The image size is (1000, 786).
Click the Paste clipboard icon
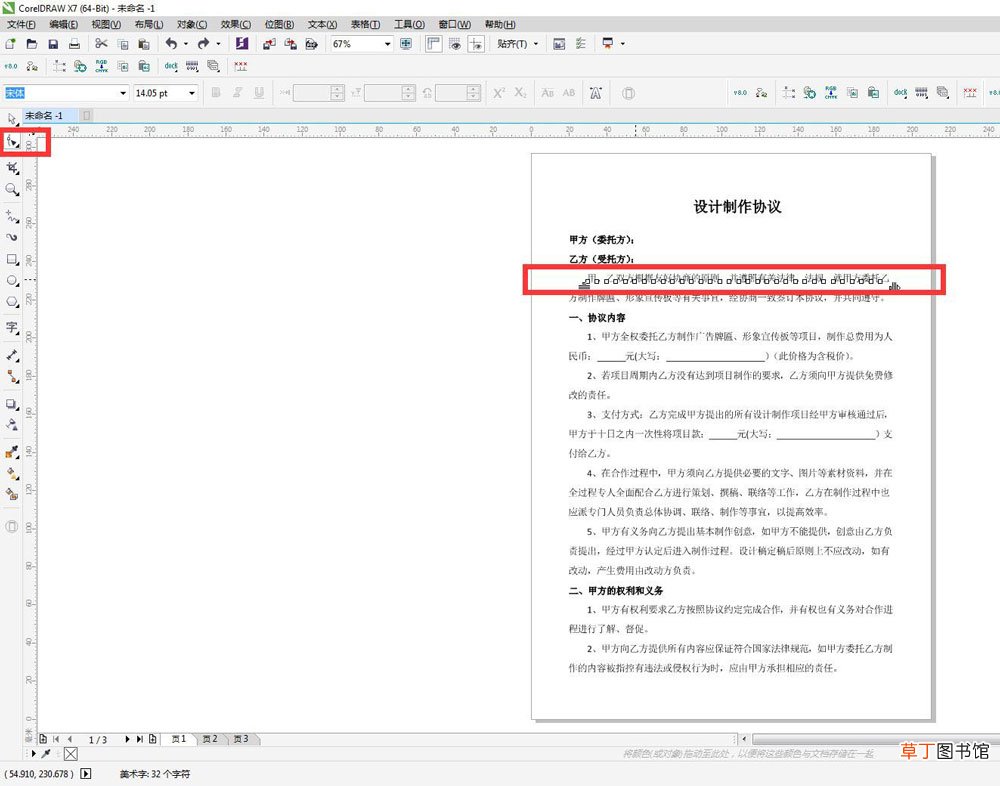point(144,43)
